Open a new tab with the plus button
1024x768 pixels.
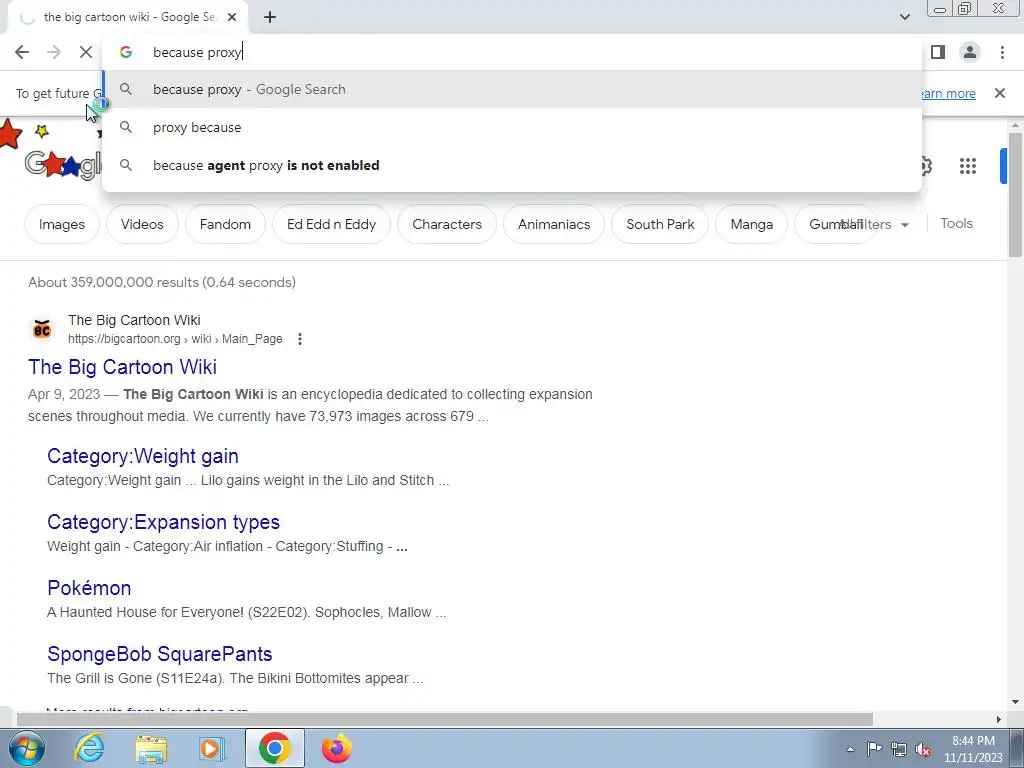270,17
